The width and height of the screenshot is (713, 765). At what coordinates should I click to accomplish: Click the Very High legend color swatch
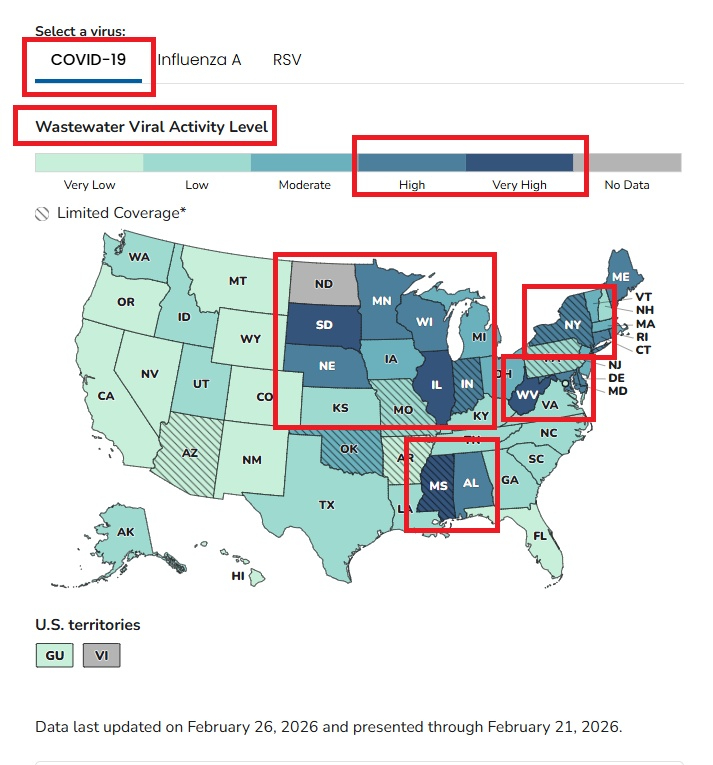point(519,163)
